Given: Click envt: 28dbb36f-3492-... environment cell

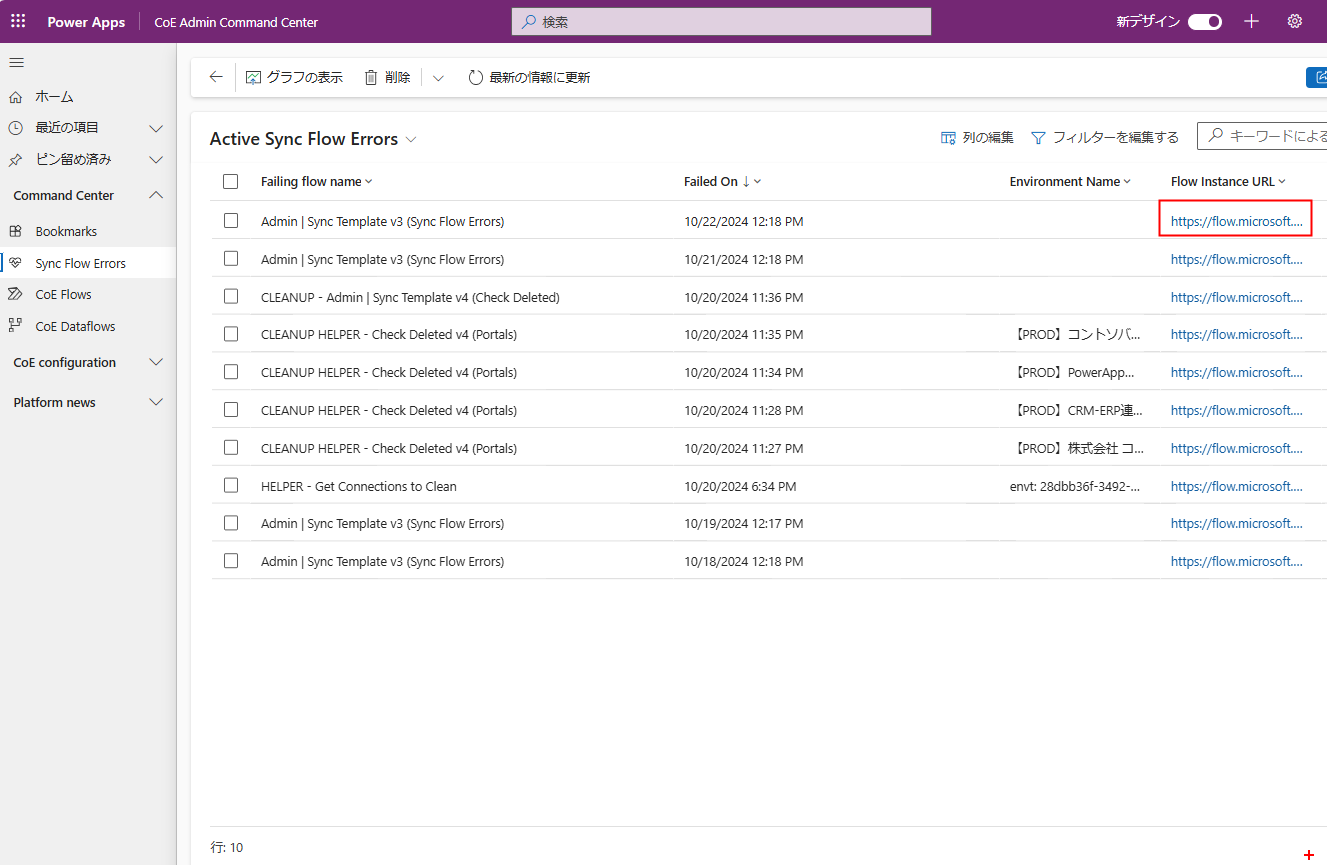Looking at the screenshot, I should click(x=1075, y=486).
